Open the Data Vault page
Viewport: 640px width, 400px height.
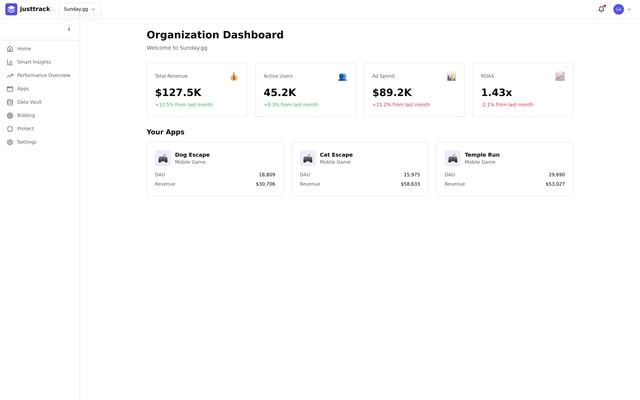pos(29,102)
